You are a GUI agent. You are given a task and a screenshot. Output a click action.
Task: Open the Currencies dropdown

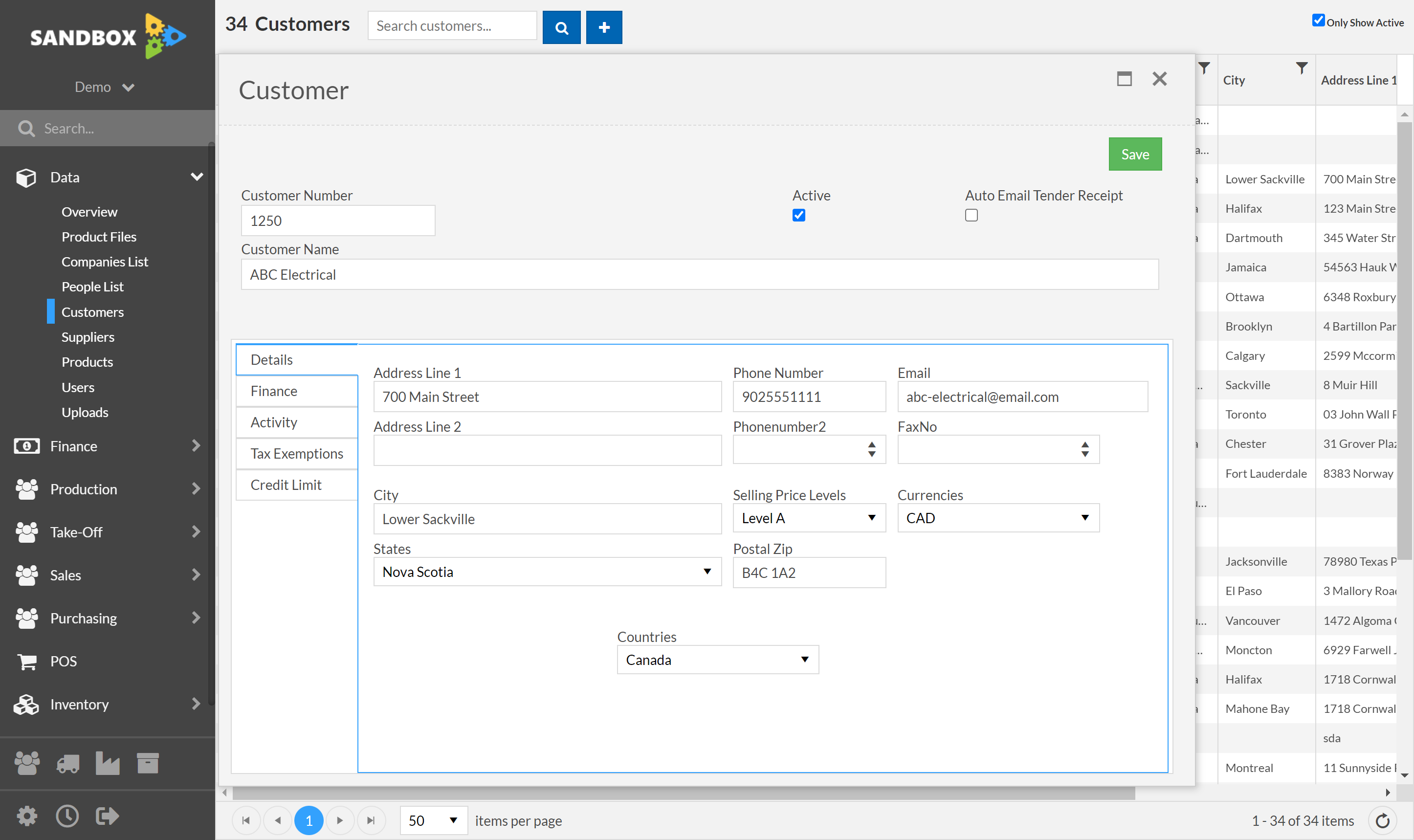point(998,518)
